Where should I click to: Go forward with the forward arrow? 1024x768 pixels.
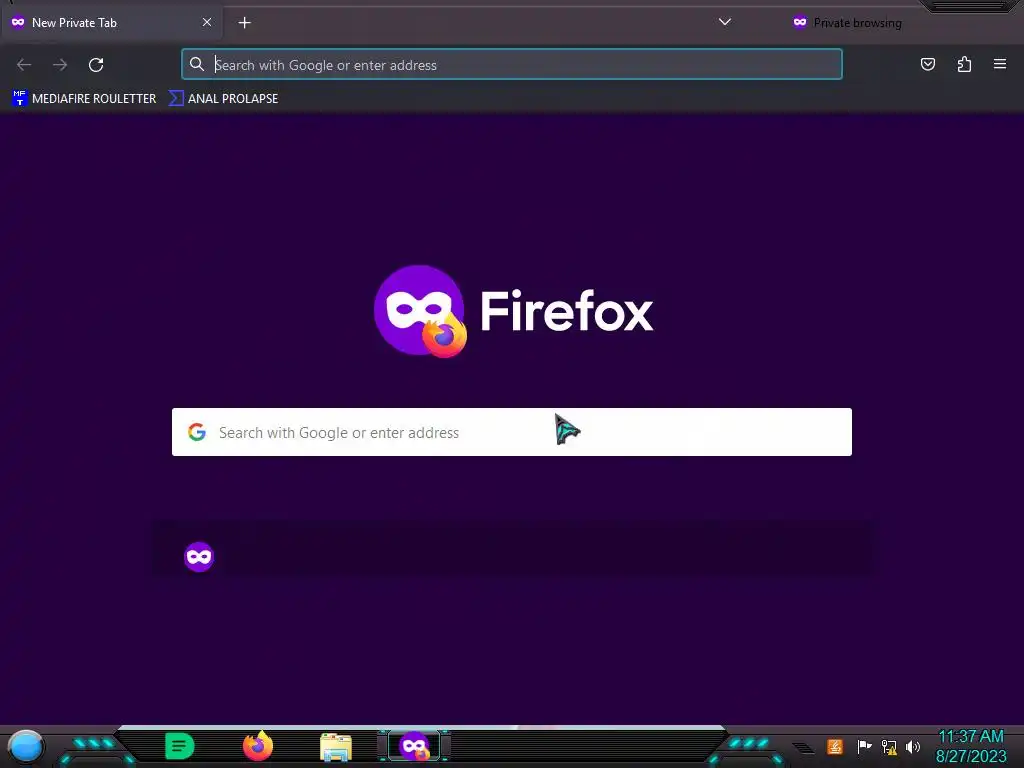60,65
